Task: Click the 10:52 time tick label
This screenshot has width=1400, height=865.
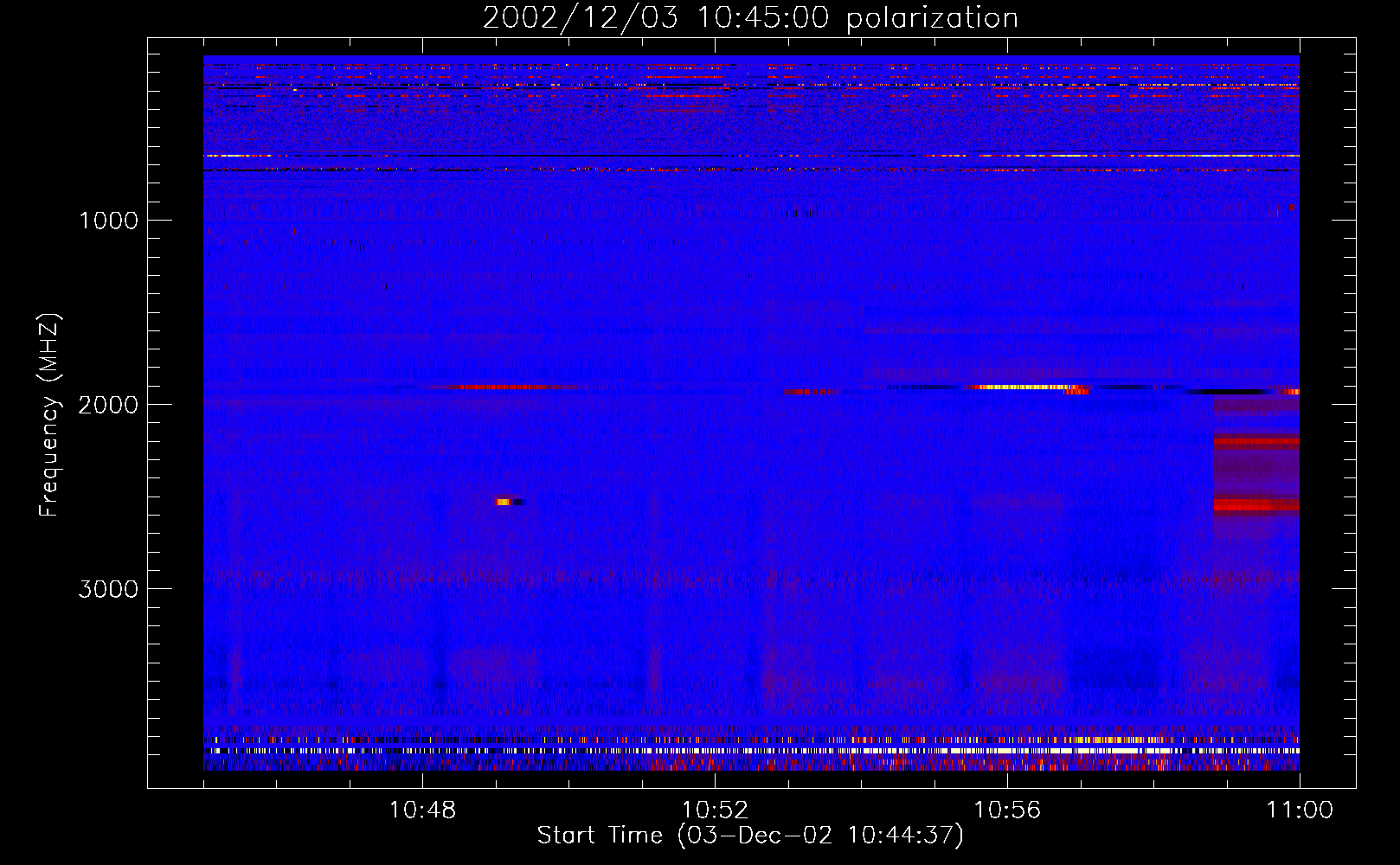Action: click(715, 811)
